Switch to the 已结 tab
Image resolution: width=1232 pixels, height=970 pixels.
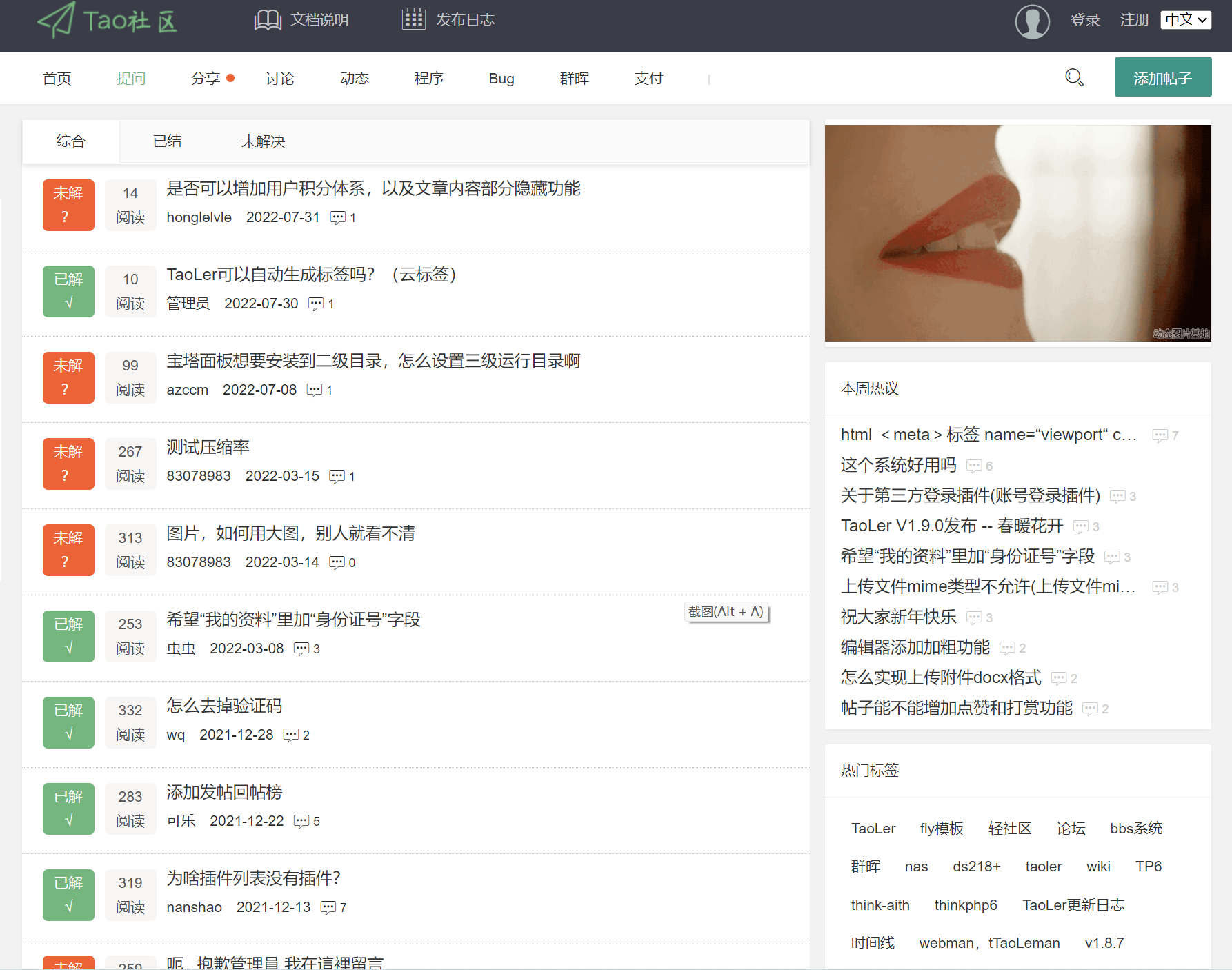pyautogui.click(x=168, y=141)
